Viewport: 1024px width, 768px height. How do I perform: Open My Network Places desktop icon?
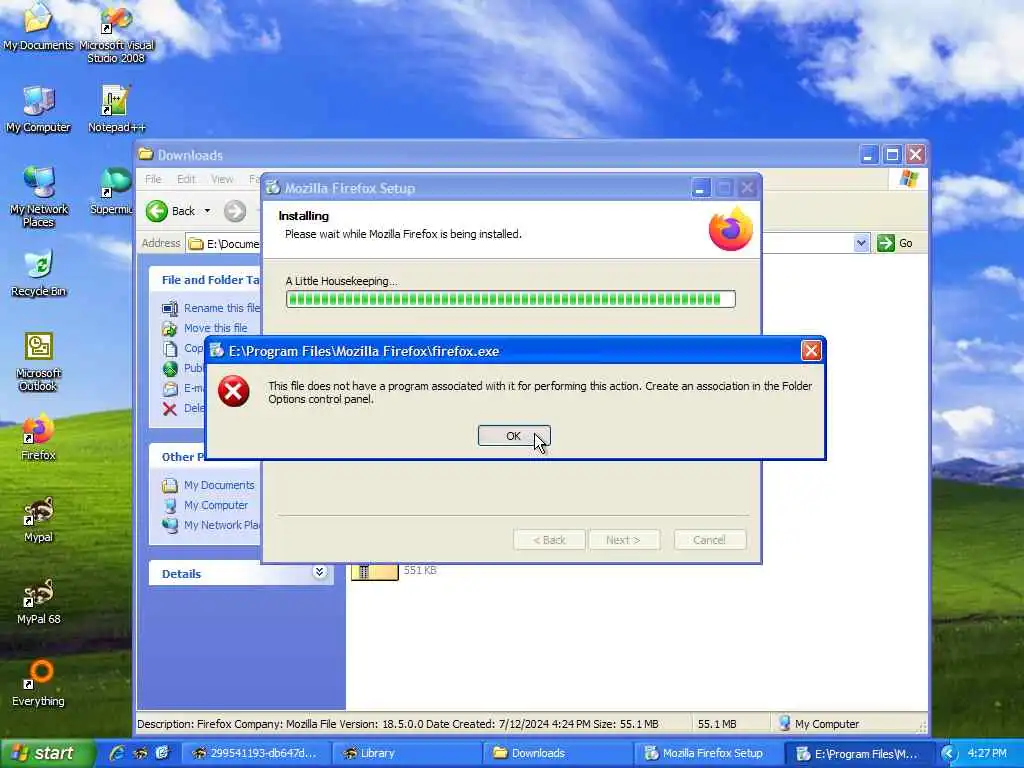tap(38, 197)
